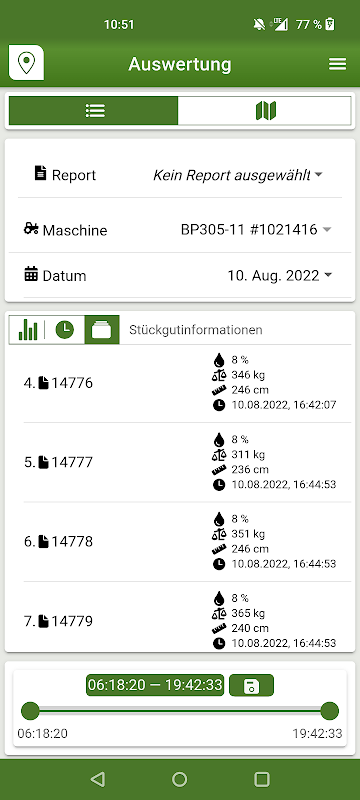Open the Report selection dropdown
The width and height of the screenshot is (360, 800).
238,175
